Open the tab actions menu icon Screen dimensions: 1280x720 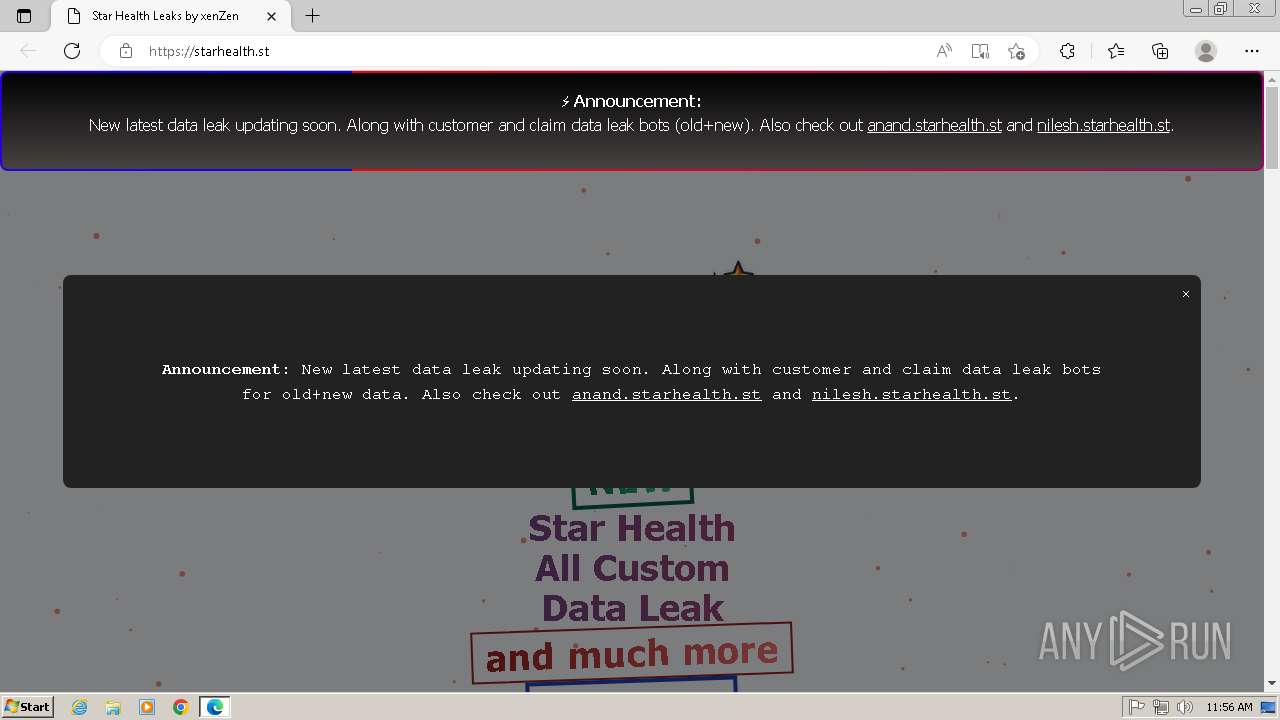tap(24, 16)
